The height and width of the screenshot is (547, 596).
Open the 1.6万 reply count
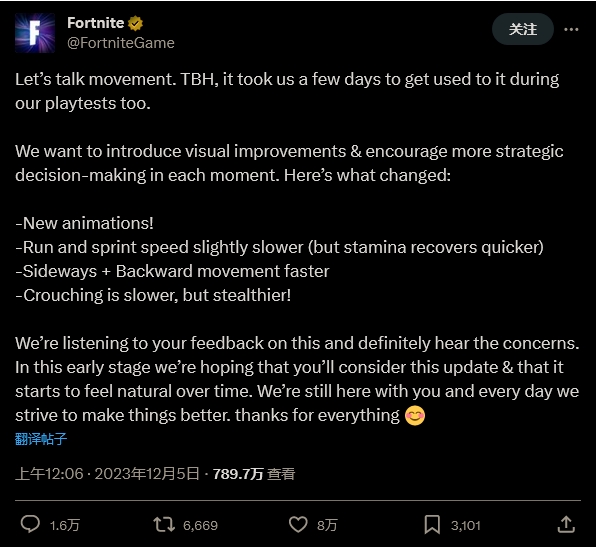65,525
